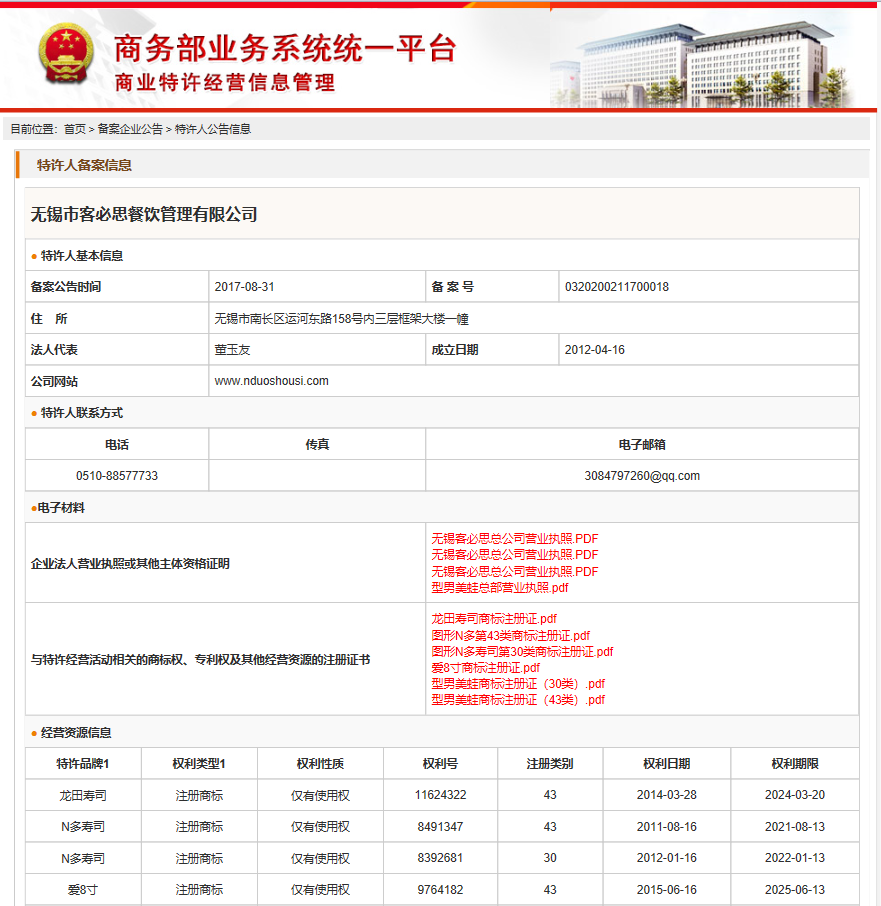Image resolution: width=881 pixels, height=906 pixels.
Task: Click the national emblem logo in header
Action: pos(66,54)
